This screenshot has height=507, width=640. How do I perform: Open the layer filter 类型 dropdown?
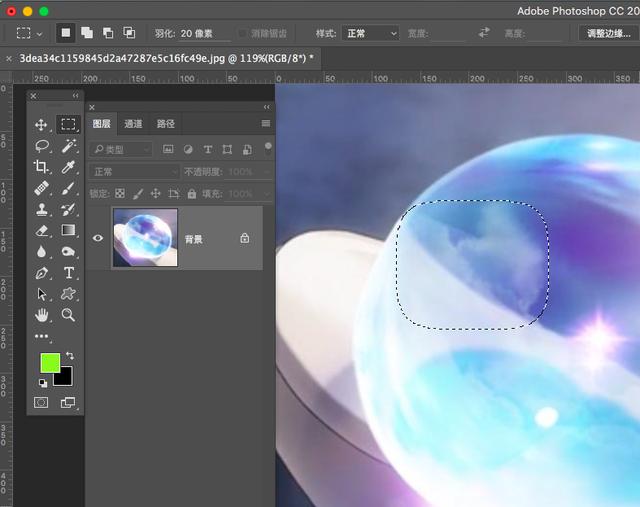click(x=121, y=150)
